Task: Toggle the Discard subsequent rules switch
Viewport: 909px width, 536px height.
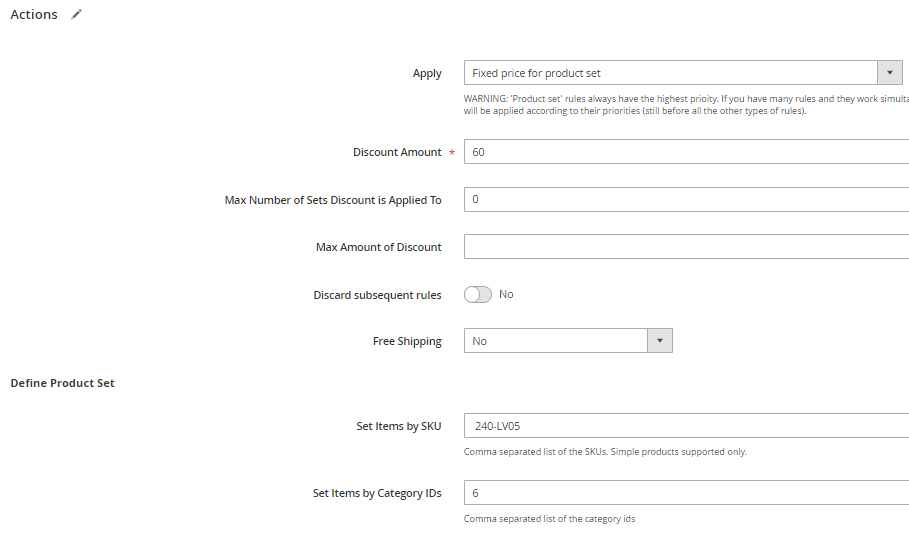Action: tap(478, 294)
